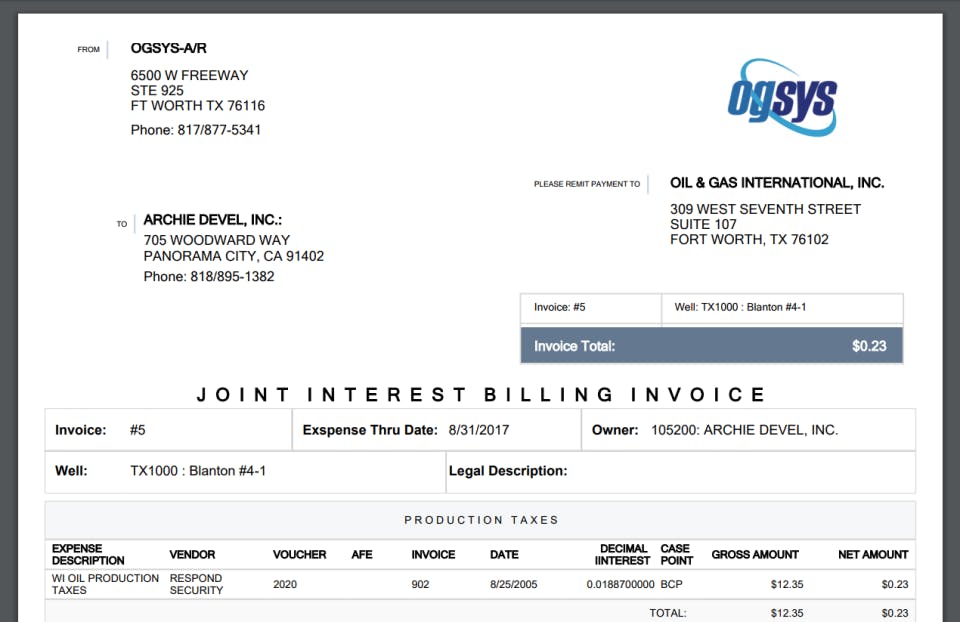Select well value TX1000 : Blanton #4-1 in details
Viewport: 960px width, 622px height.
click(x=198, y=471)
